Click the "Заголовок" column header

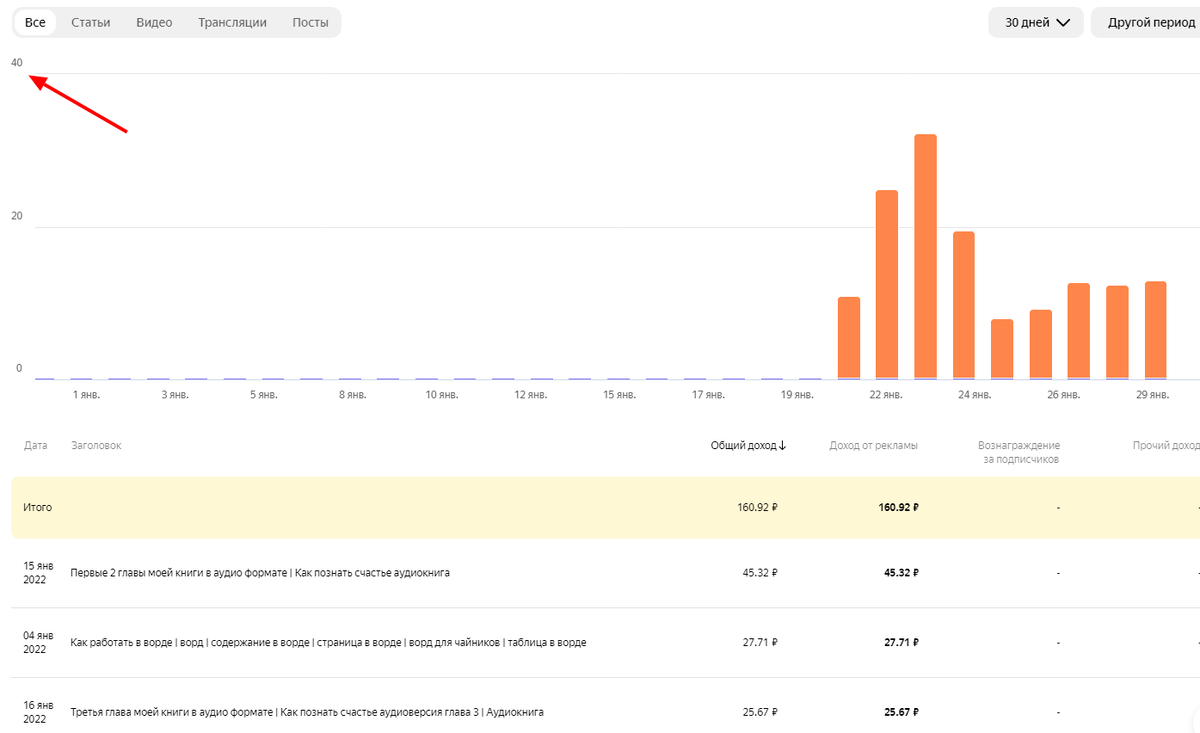tap(96, 446)
